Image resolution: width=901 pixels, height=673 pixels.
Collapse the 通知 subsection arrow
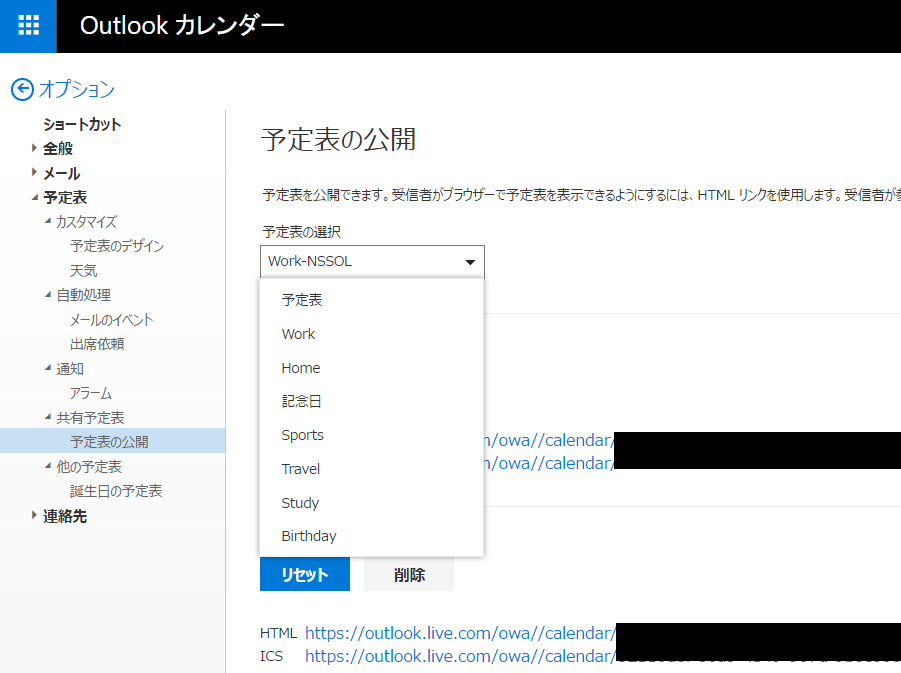click(48, 368)
